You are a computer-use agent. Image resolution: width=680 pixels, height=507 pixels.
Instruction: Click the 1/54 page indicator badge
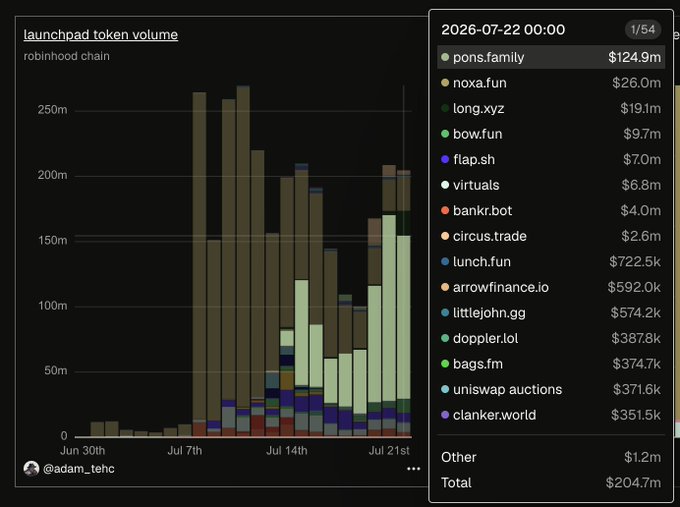coord(643,29)
